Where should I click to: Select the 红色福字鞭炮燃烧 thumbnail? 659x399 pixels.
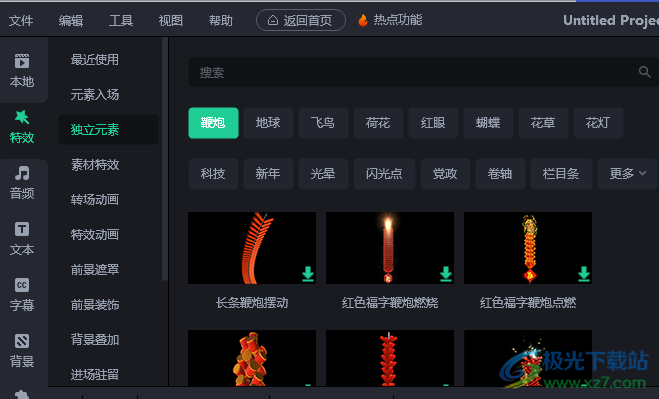[390, 248]
